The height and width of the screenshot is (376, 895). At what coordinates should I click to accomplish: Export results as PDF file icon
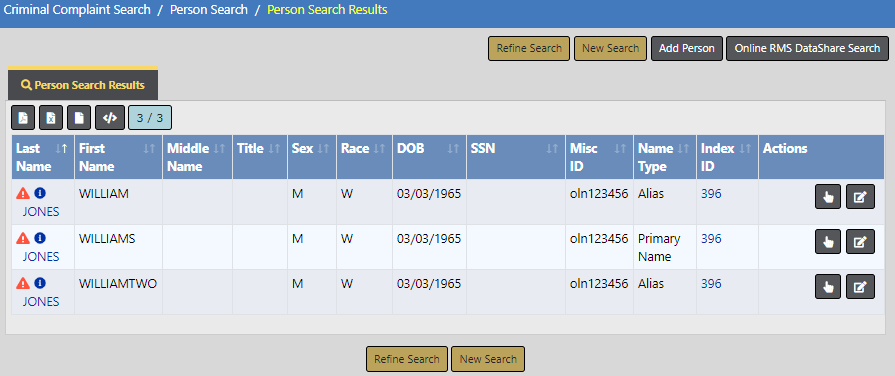pyautogui.click(x=23, y=118)
